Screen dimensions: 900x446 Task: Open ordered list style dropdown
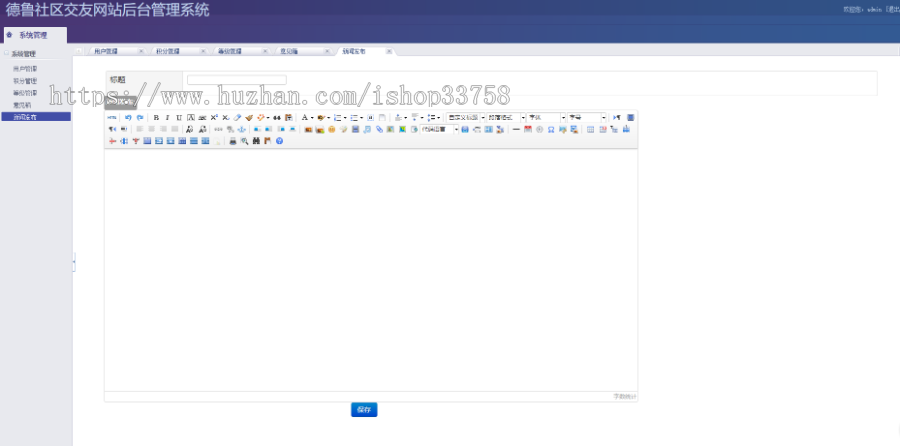[345, 118]
